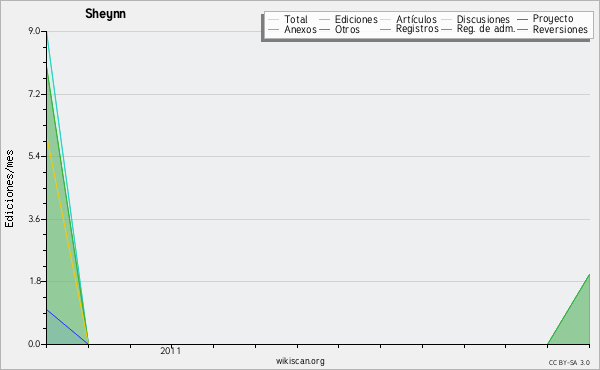
Task: Click the '7.2' y-axis label
Action: [x=34, y=94]
